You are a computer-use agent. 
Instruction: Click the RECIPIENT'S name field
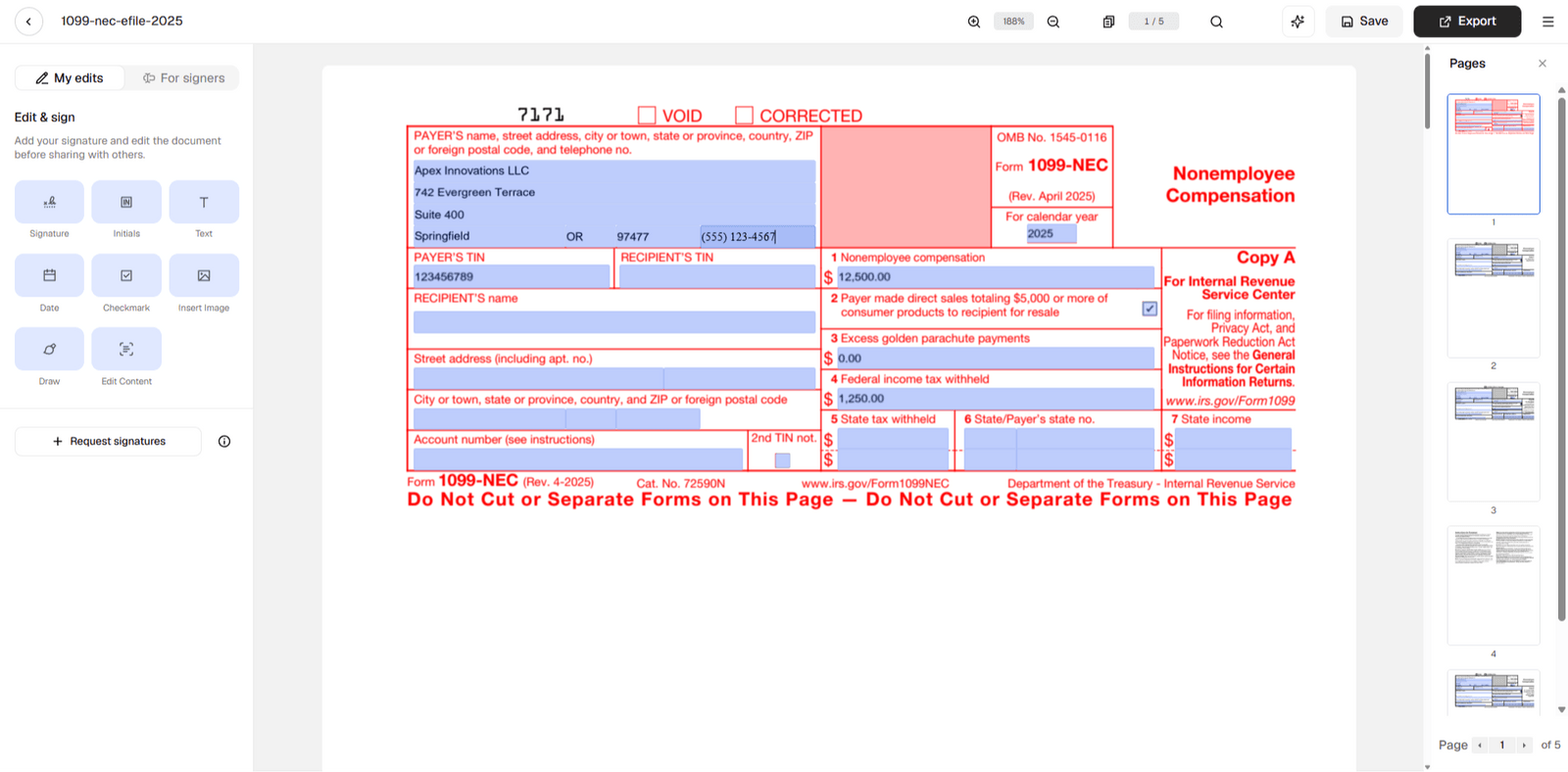pos(614,322)
